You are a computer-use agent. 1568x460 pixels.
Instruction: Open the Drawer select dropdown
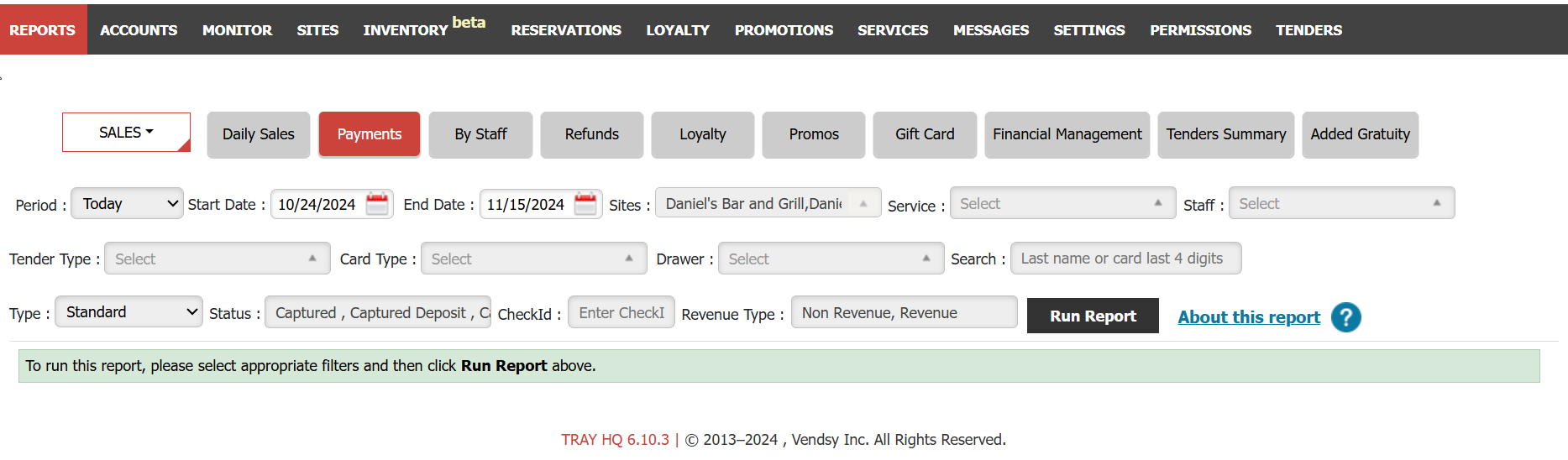pos(830,259)
